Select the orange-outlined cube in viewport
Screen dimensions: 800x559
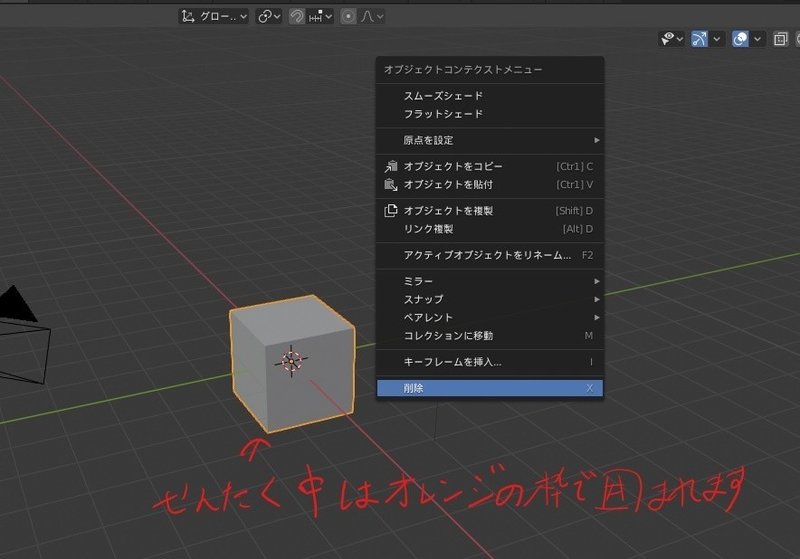(x=292, y=363)
